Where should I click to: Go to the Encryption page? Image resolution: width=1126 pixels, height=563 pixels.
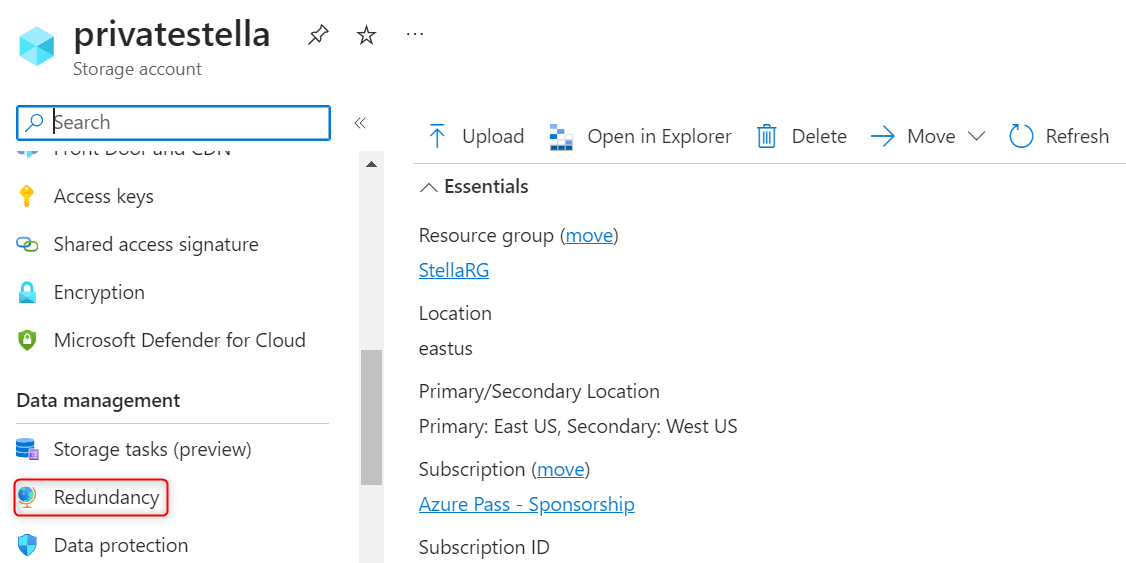coord(99,292)
